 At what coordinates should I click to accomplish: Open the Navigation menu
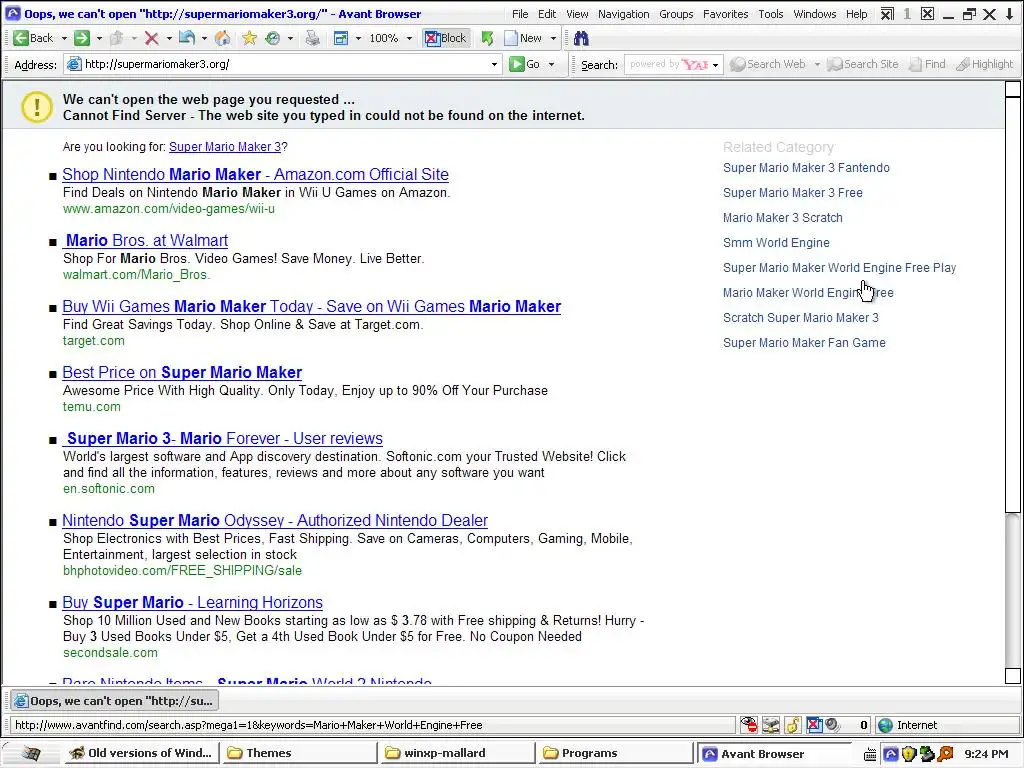tap(624, 14)
